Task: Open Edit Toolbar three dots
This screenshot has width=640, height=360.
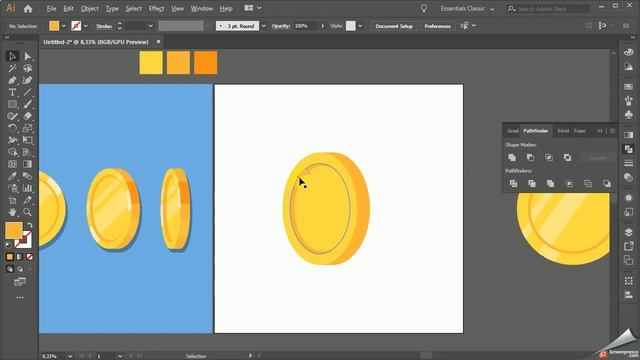Action: point(20,298)
